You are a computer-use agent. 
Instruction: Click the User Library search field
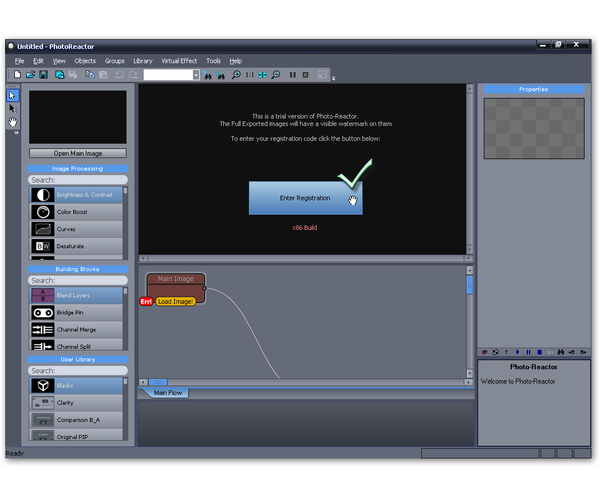78,371
